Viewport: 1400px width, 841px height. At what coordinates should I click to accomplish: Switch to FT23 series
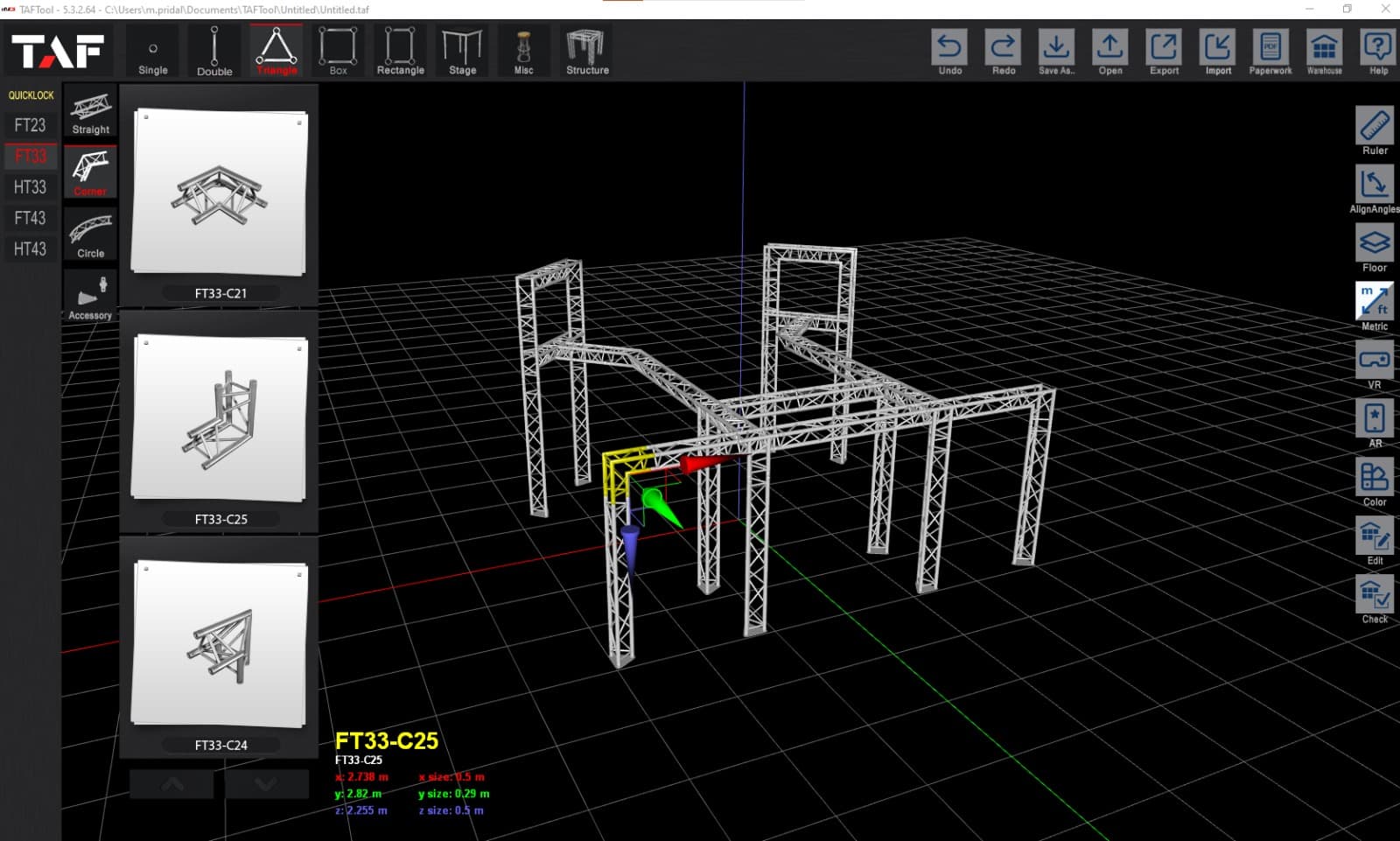pyautogui.click(x=30, y=125)
